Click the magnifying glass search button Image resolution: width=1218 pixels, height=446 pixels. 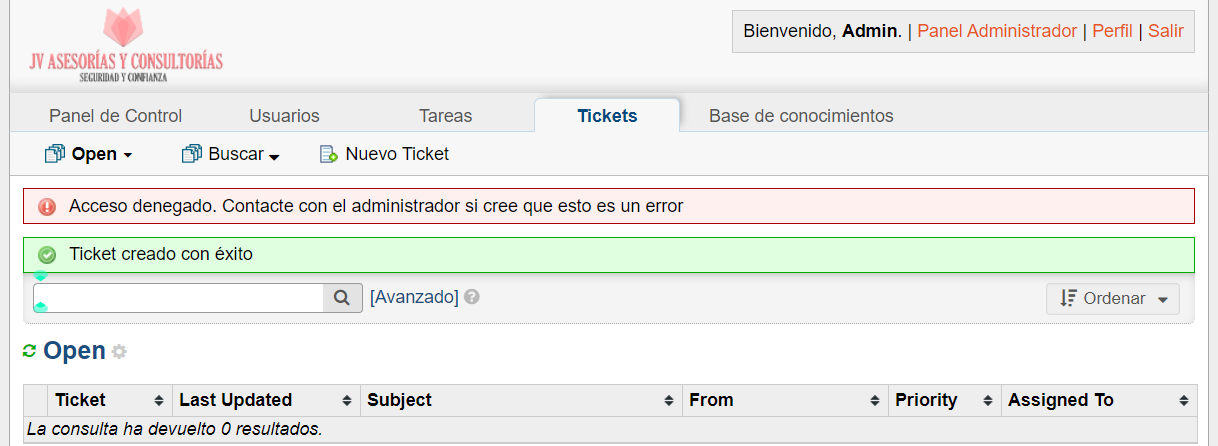tap(342, 297)
